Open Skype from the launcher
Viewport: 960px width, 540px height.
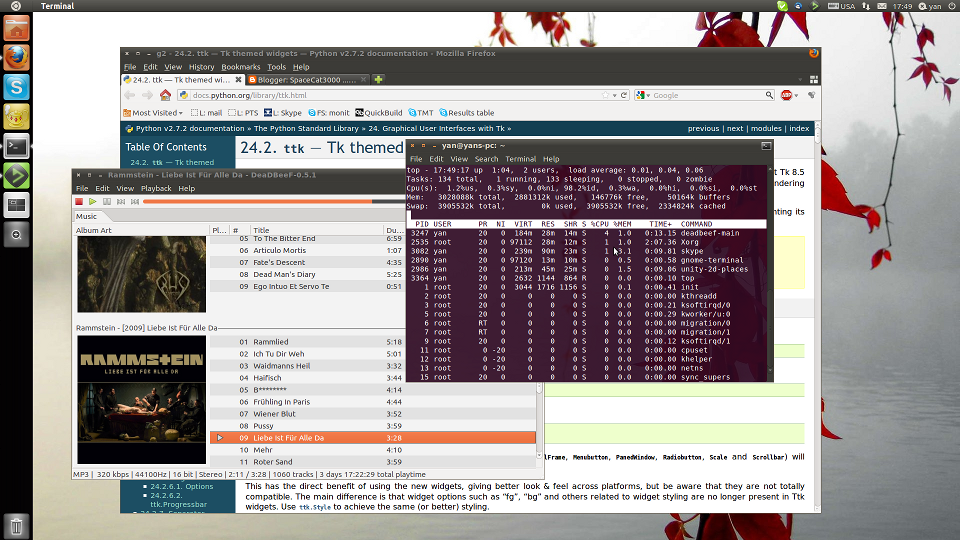tap(17, 87)
